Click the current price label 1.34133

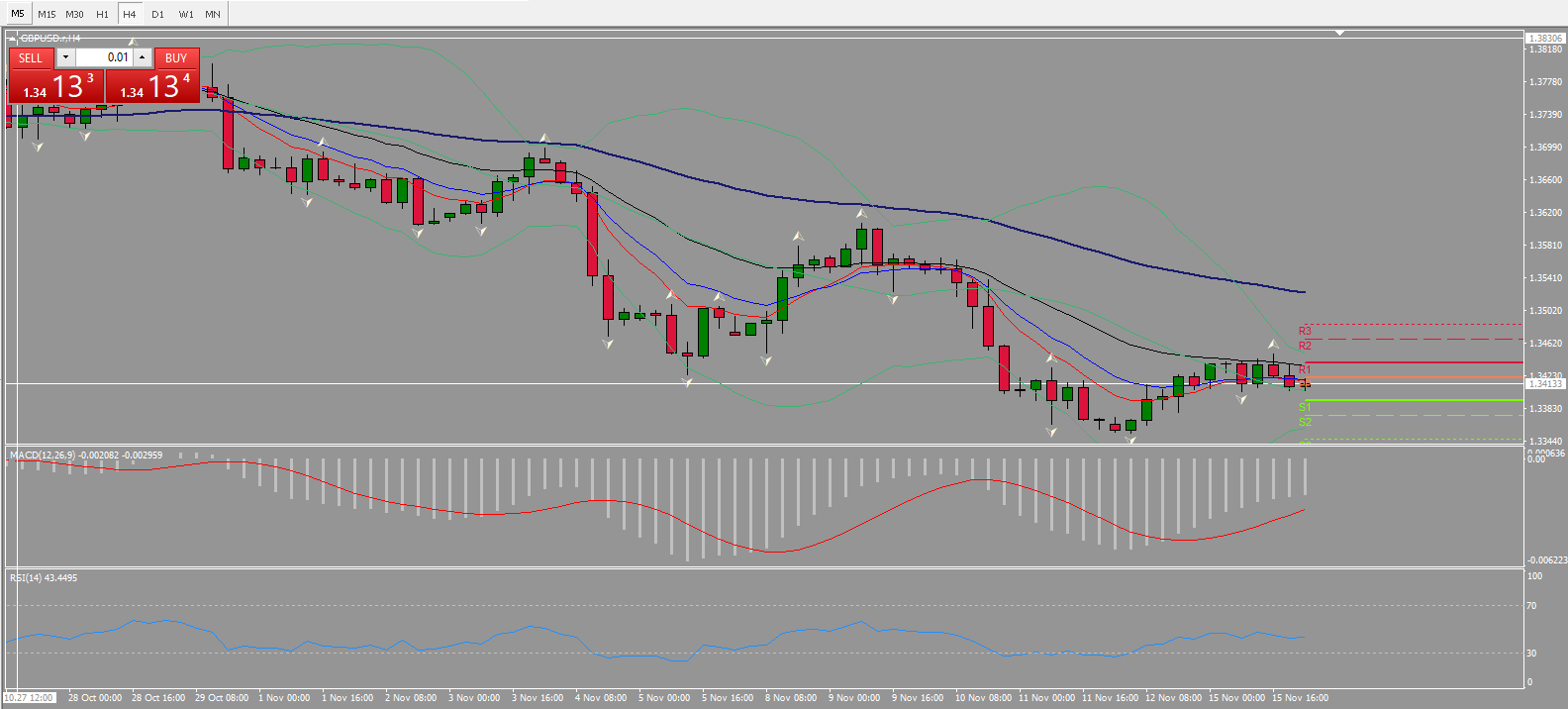pyautogui.click(x=1545, y=383)
